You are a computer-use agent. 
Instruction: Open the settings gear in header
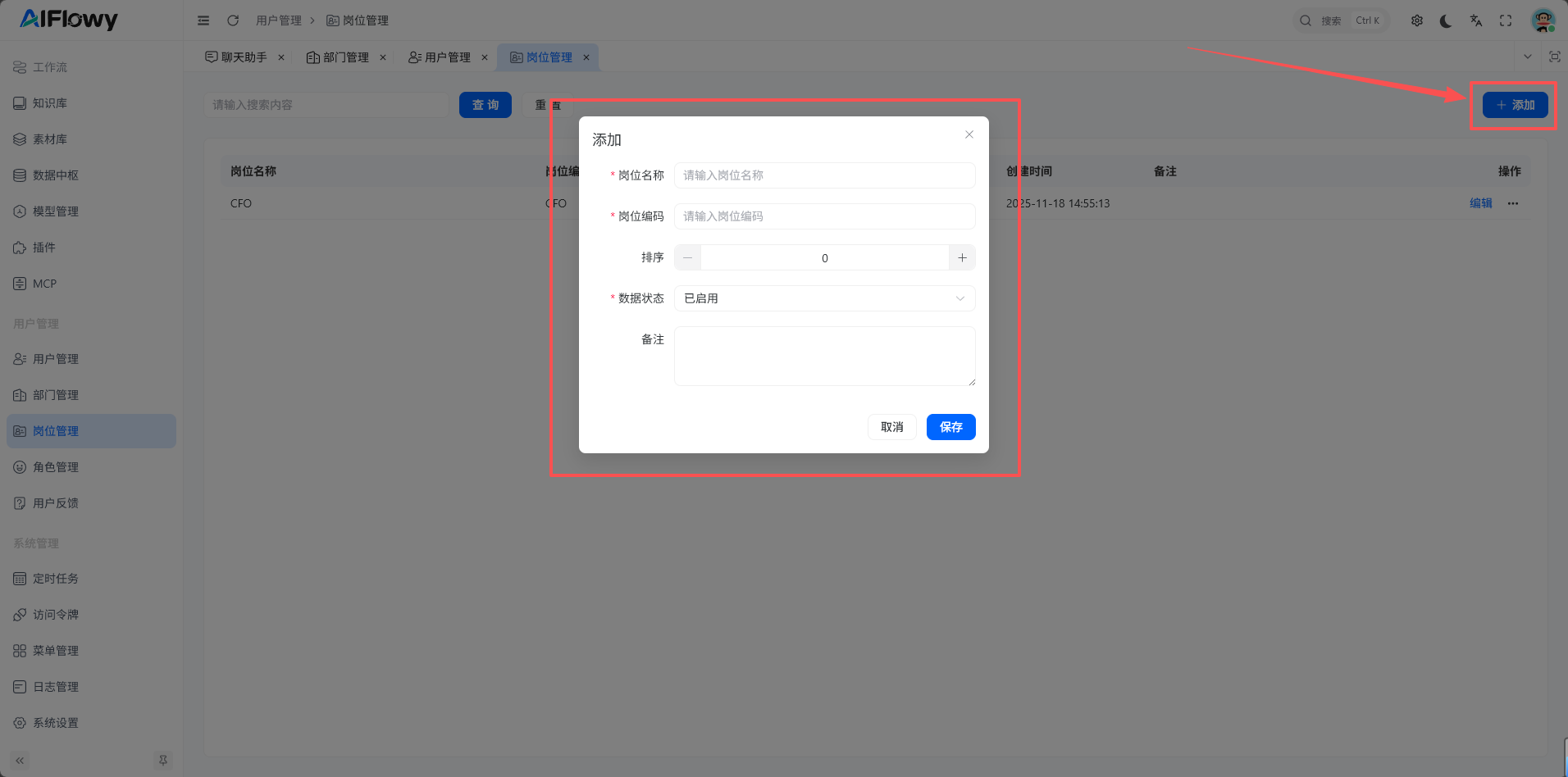[x=1417, y=21]
